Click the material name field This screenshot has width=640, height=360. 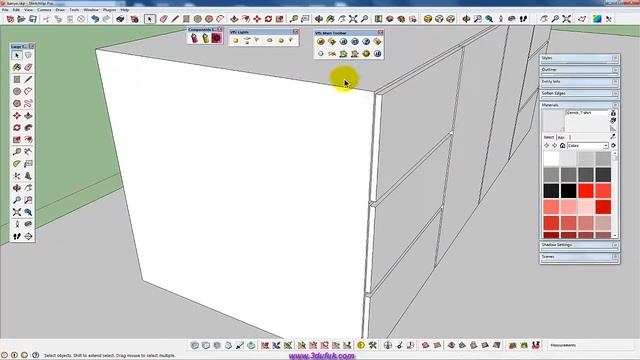point(587,113)
